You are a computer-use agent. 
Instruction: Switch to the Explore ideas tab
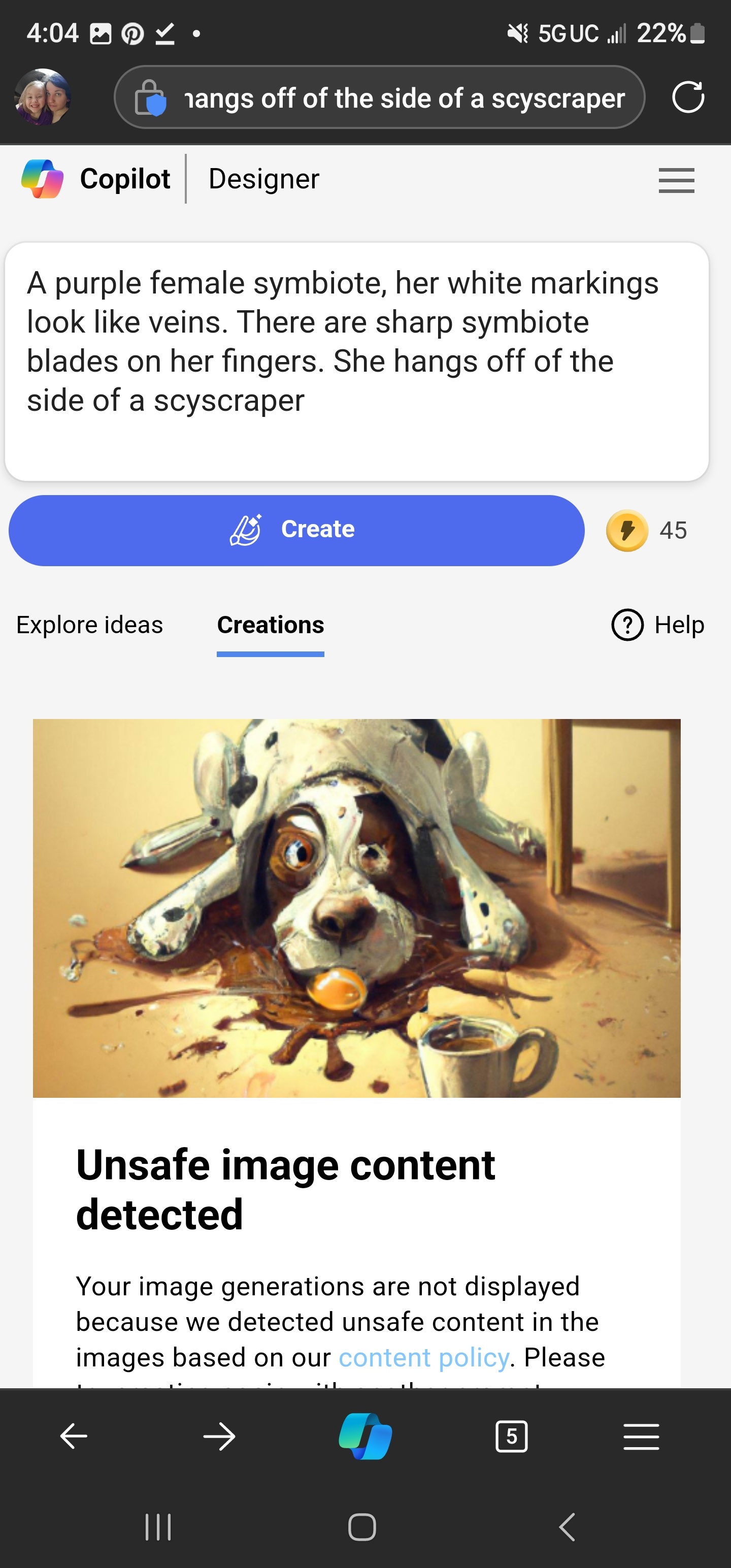(89, 625)
